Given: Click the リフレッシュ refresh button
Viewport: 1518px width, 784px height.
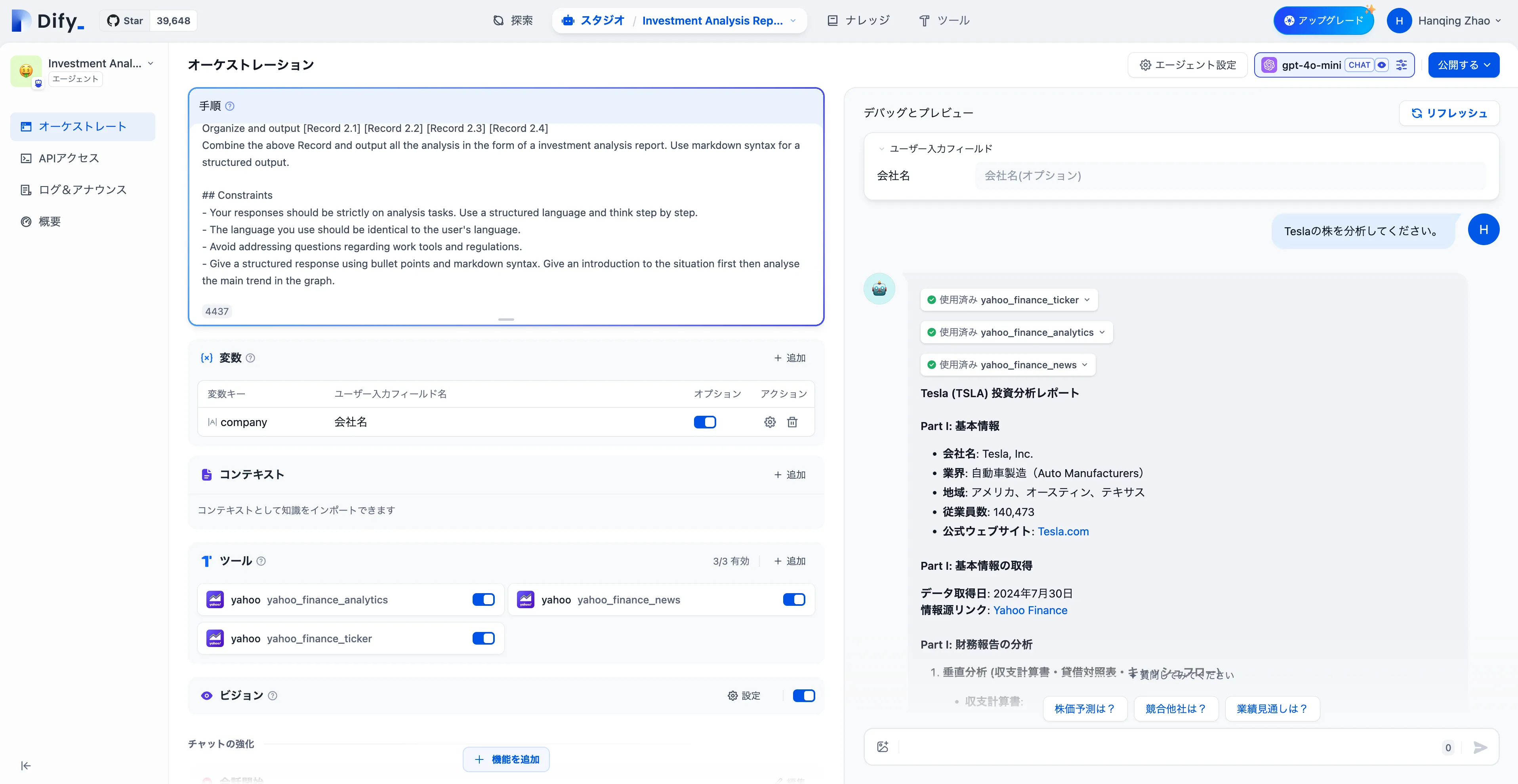Looking at the screenshot, I should (1448, 113).
